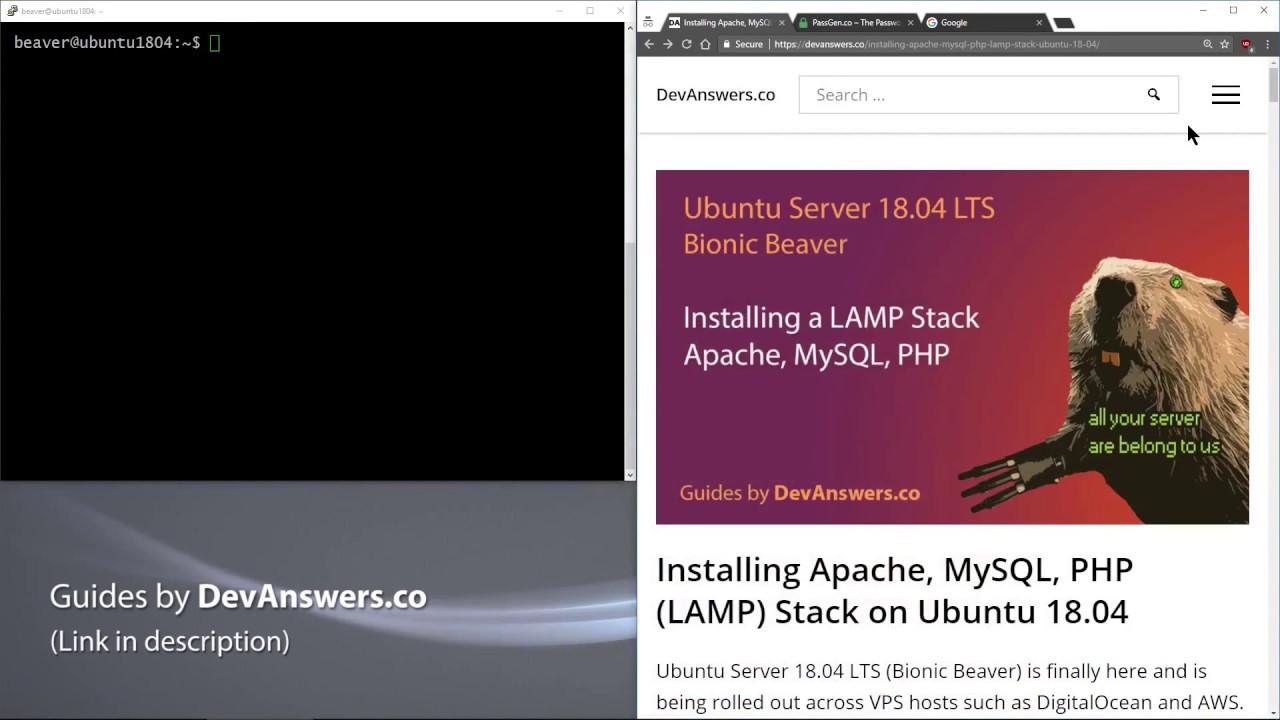Open the zoom indicator in the address bar
This screenshot has height=720, width=1280.
point(1207,44)
